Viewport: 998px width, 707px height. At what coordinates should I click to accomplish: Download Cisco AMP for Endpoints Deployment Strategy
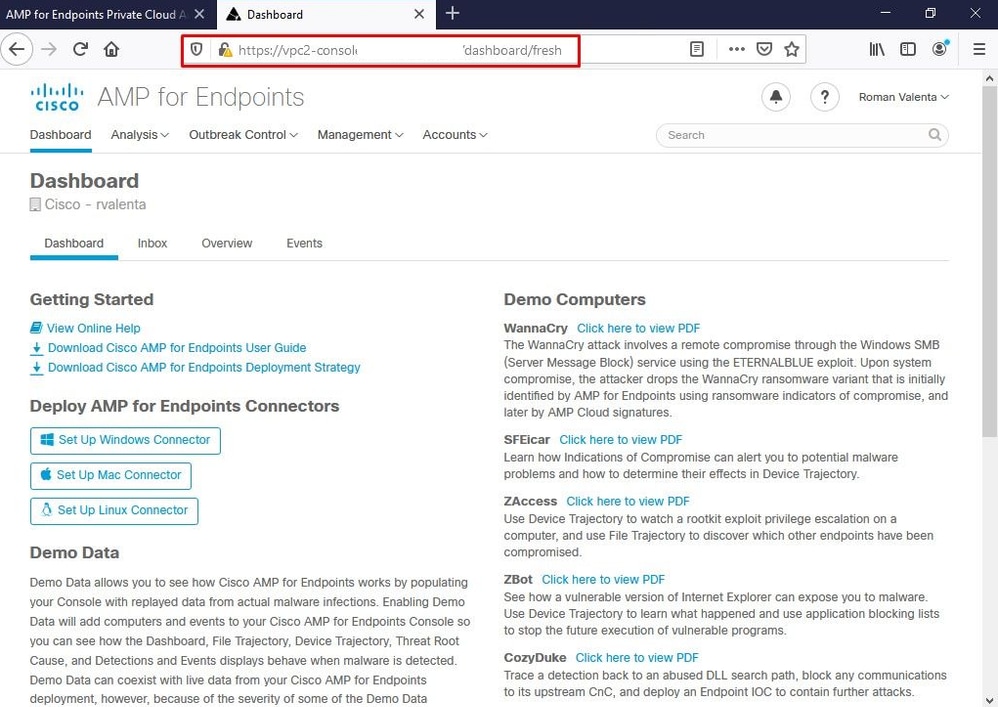click(204, 368)
